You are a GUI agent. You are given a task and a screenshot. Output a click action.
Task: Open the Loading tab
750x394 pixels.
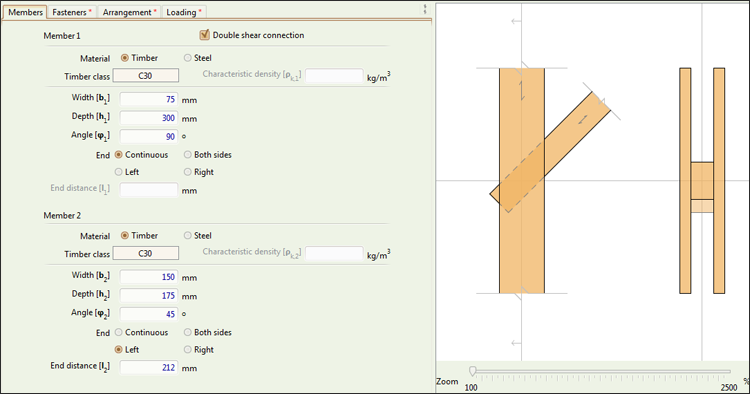click(x=184, y=12)
